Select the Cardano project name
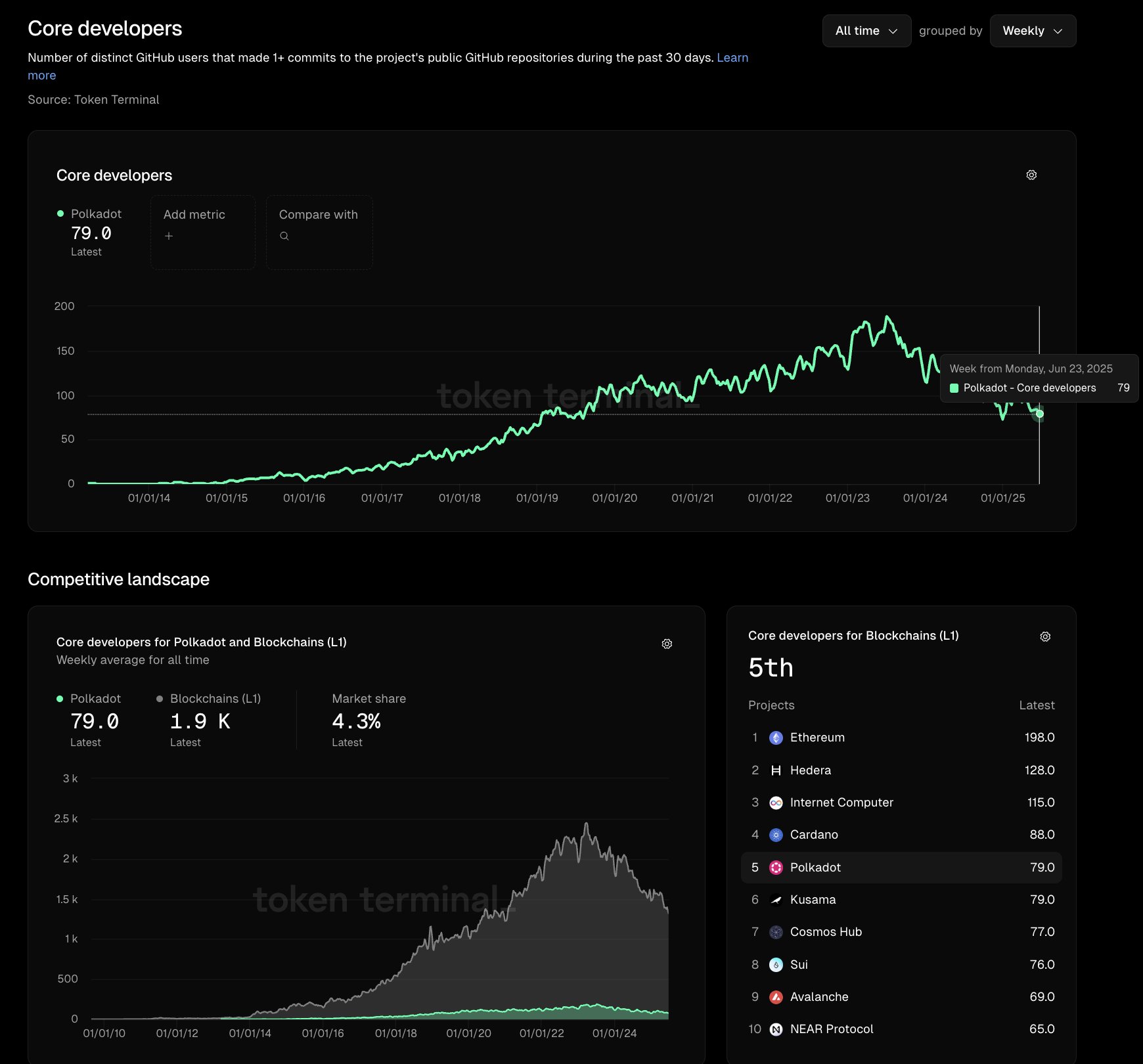Image resolution: width=1143 pixels, height=1064 pixels. point(814,835)
